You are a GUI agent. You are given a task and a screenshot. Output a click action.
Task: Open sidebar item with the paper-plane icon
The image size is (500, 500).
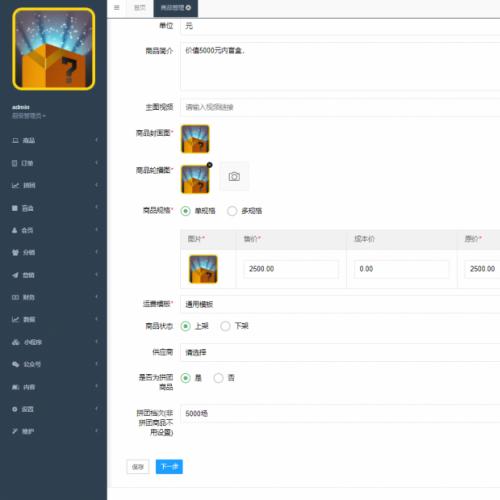pos(53,275)
